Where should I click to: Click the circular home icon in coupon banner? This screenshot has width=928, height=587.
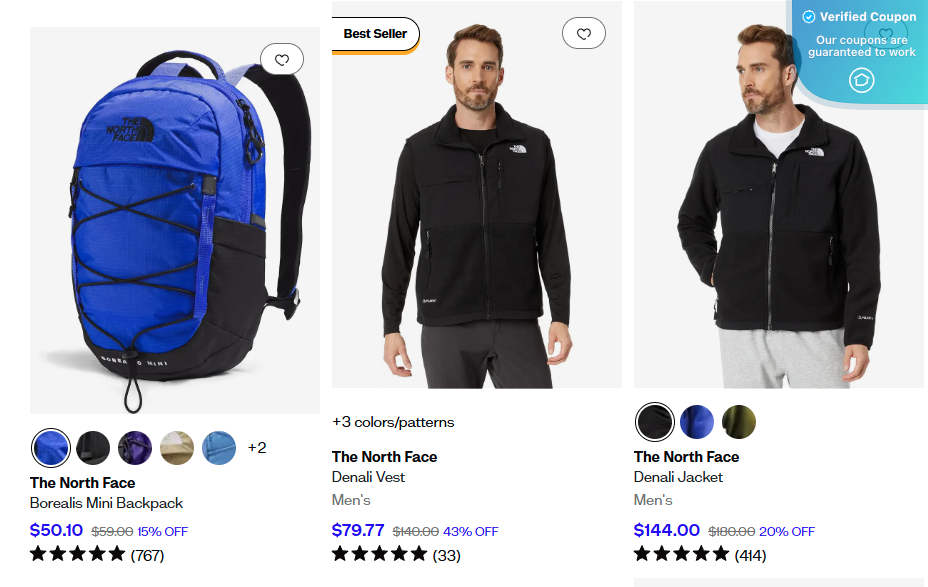click(x=861, y=81)
